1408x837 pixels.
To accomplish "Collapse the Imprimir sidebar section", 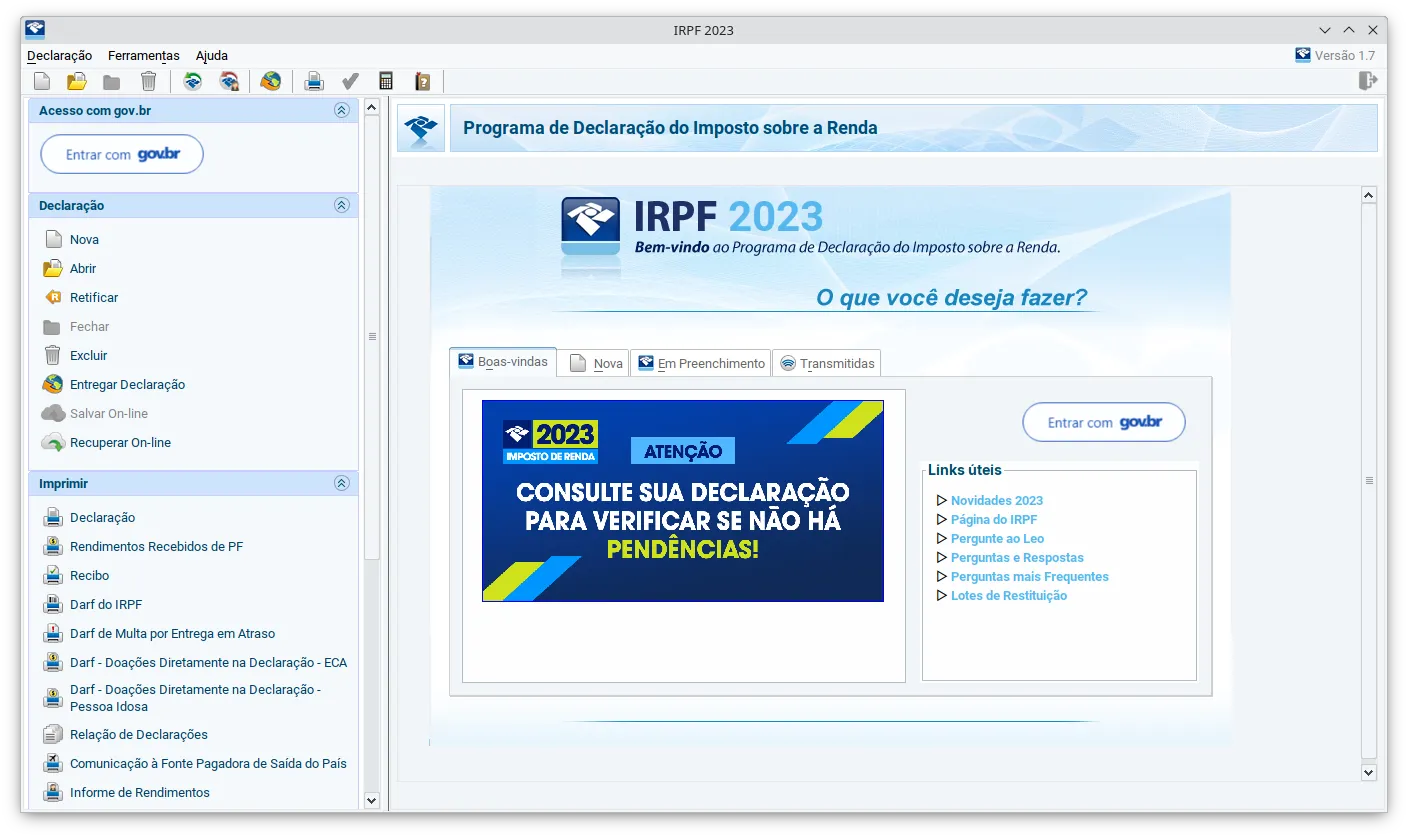I will [x=341, y=483].
